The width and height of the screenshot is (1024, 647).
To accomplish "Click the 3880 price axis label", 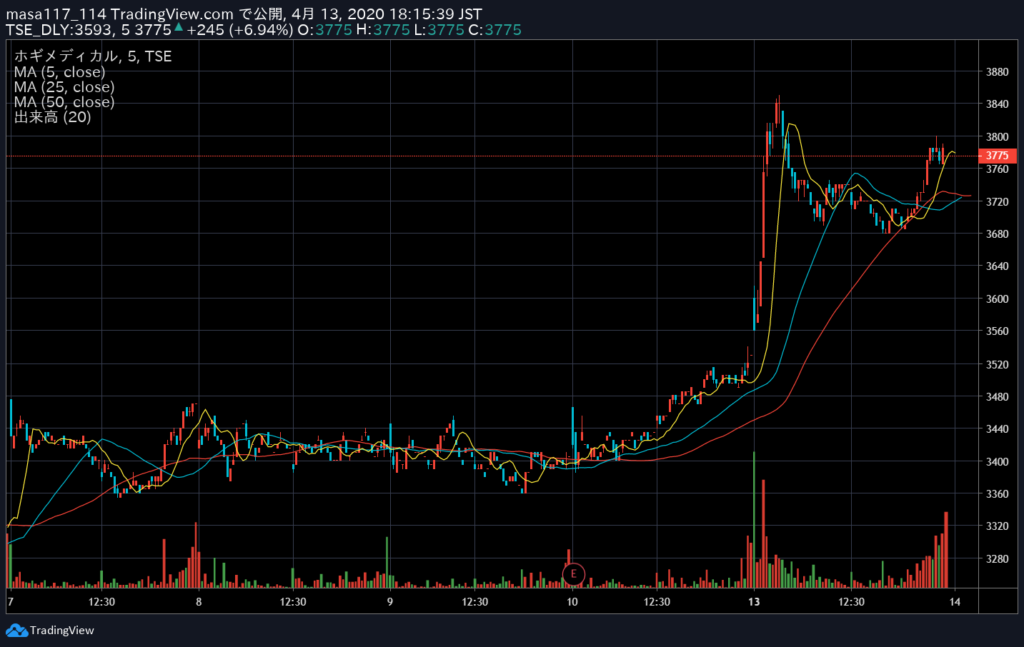I will tap(997, 72).
